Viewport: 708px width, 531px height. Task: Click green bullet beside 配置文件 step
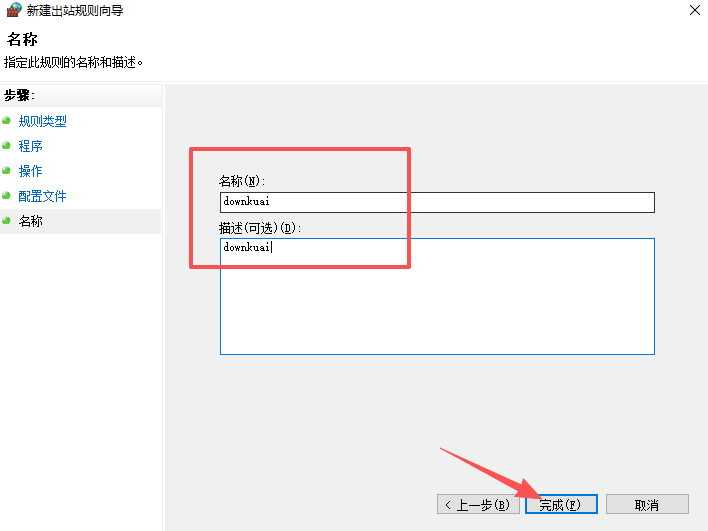8,196
